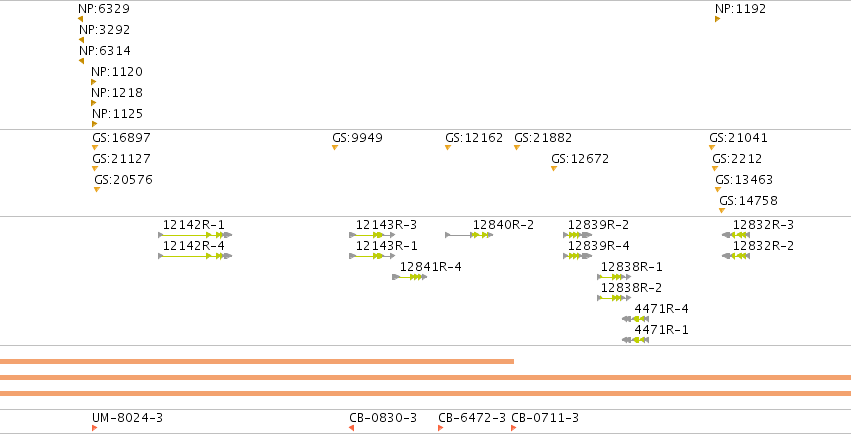Select triangle under GS:14758
This screenshot has height=434, width=851.
click(722, 210)
